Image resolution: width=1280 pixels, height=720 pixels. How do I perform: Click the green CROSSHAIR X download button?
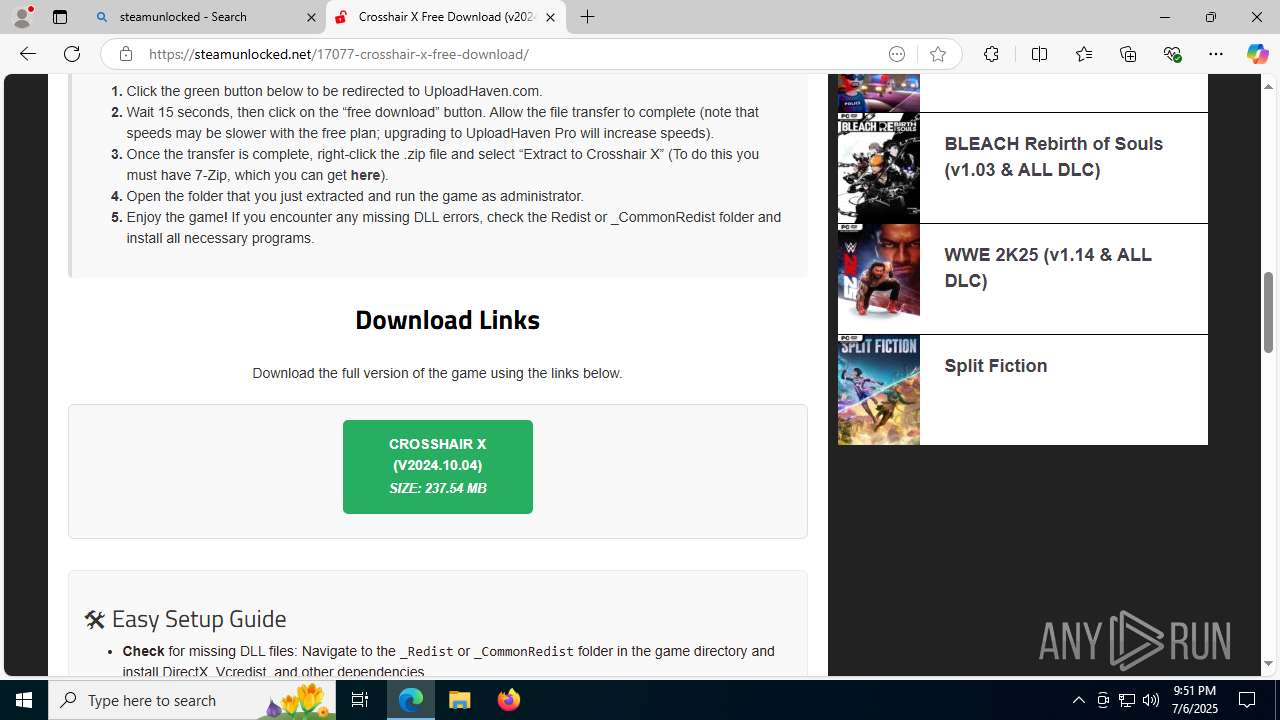[438, 467]
